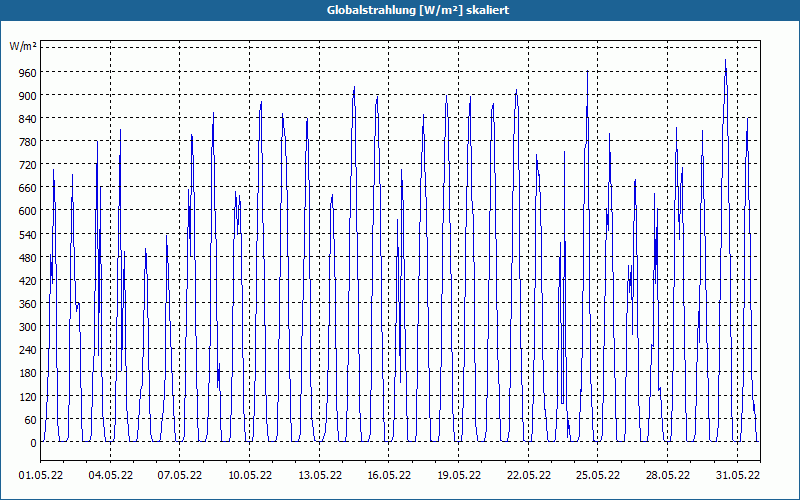Click the date label 25.05.22
Screen dimensions: 800x500
(x=597, y=475)
